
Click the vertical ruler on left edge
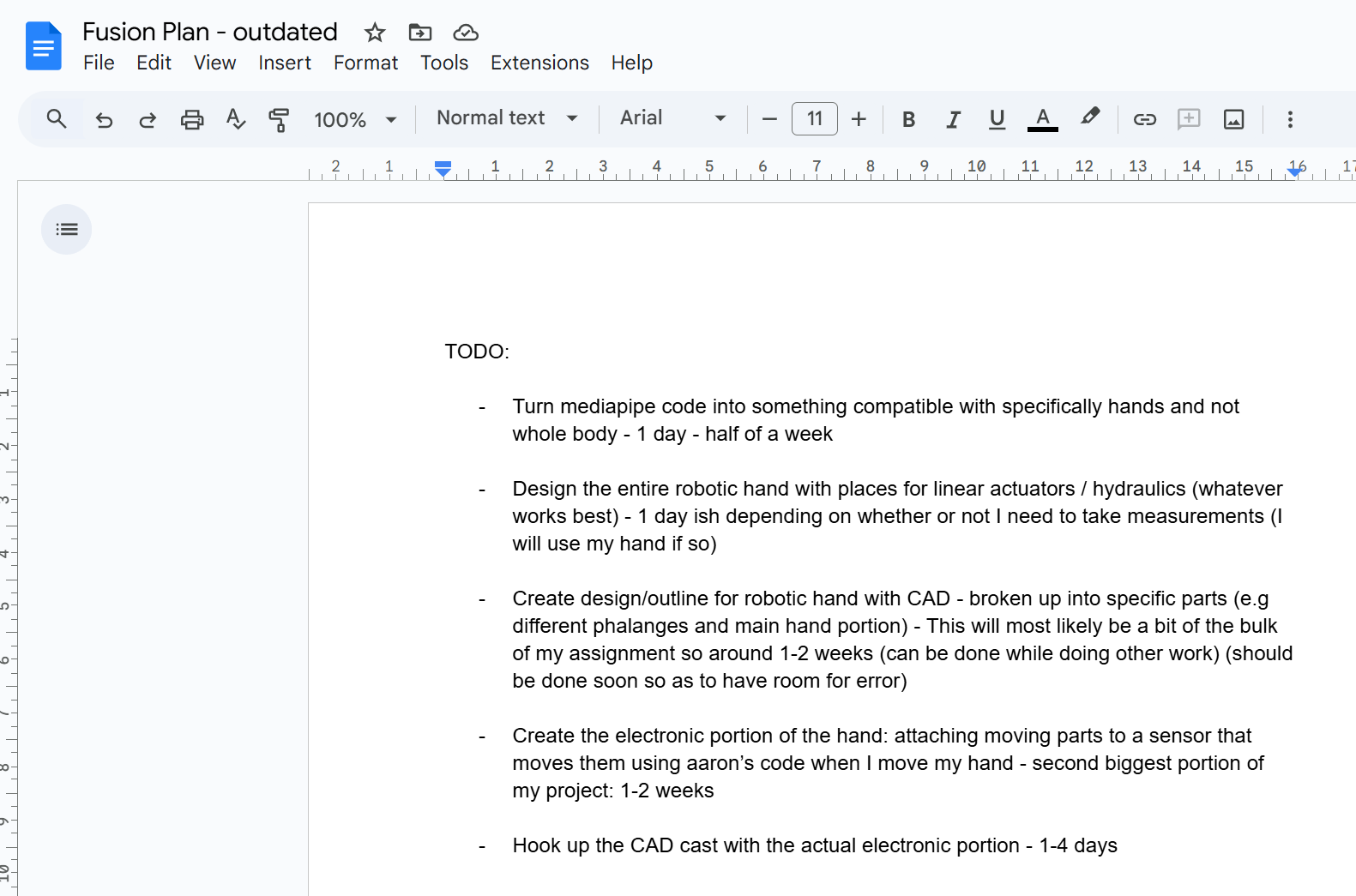(x=9, y=617)
